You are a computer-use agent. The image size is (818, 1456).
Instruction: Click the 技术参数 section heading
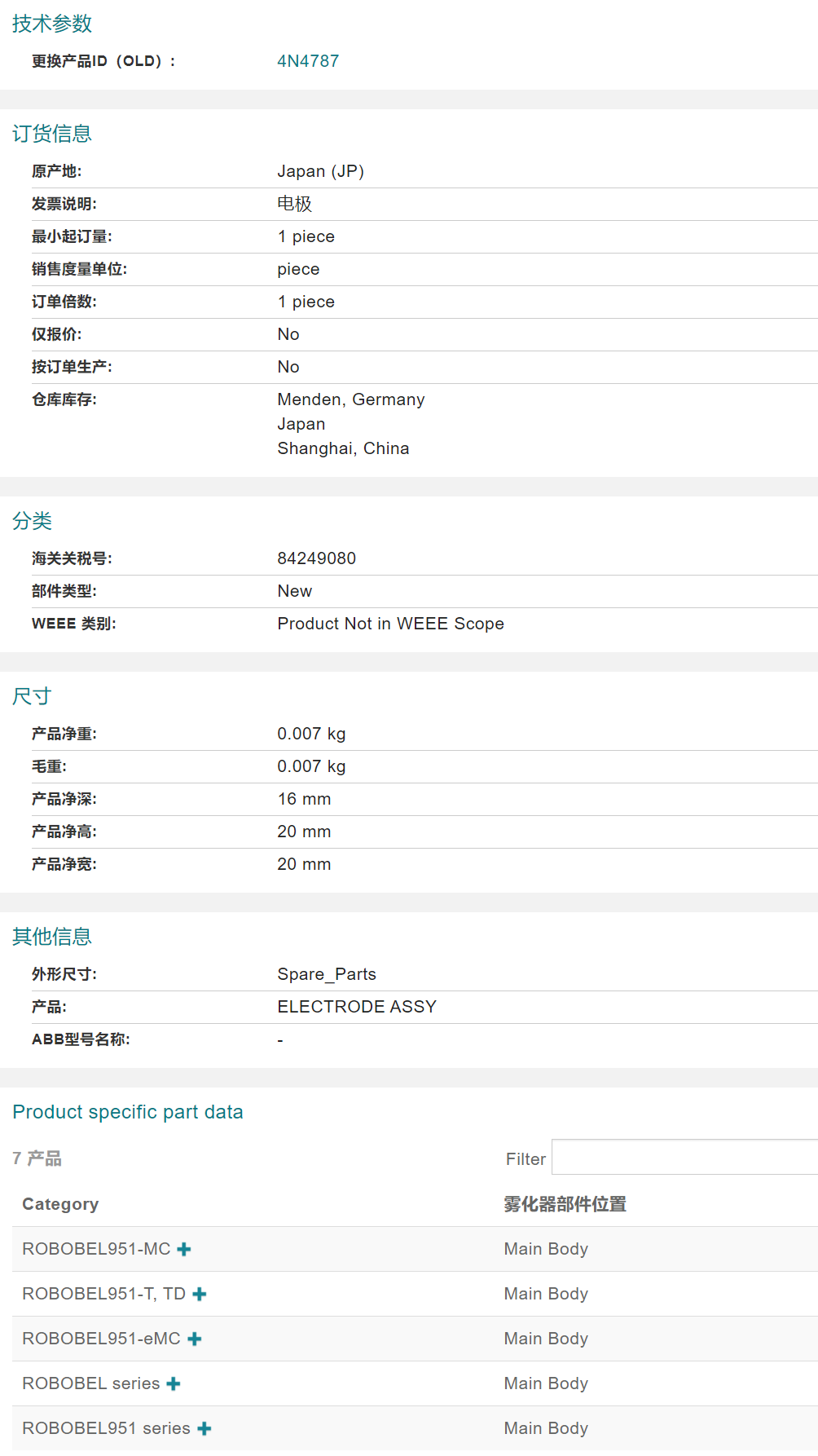(52, 24)
